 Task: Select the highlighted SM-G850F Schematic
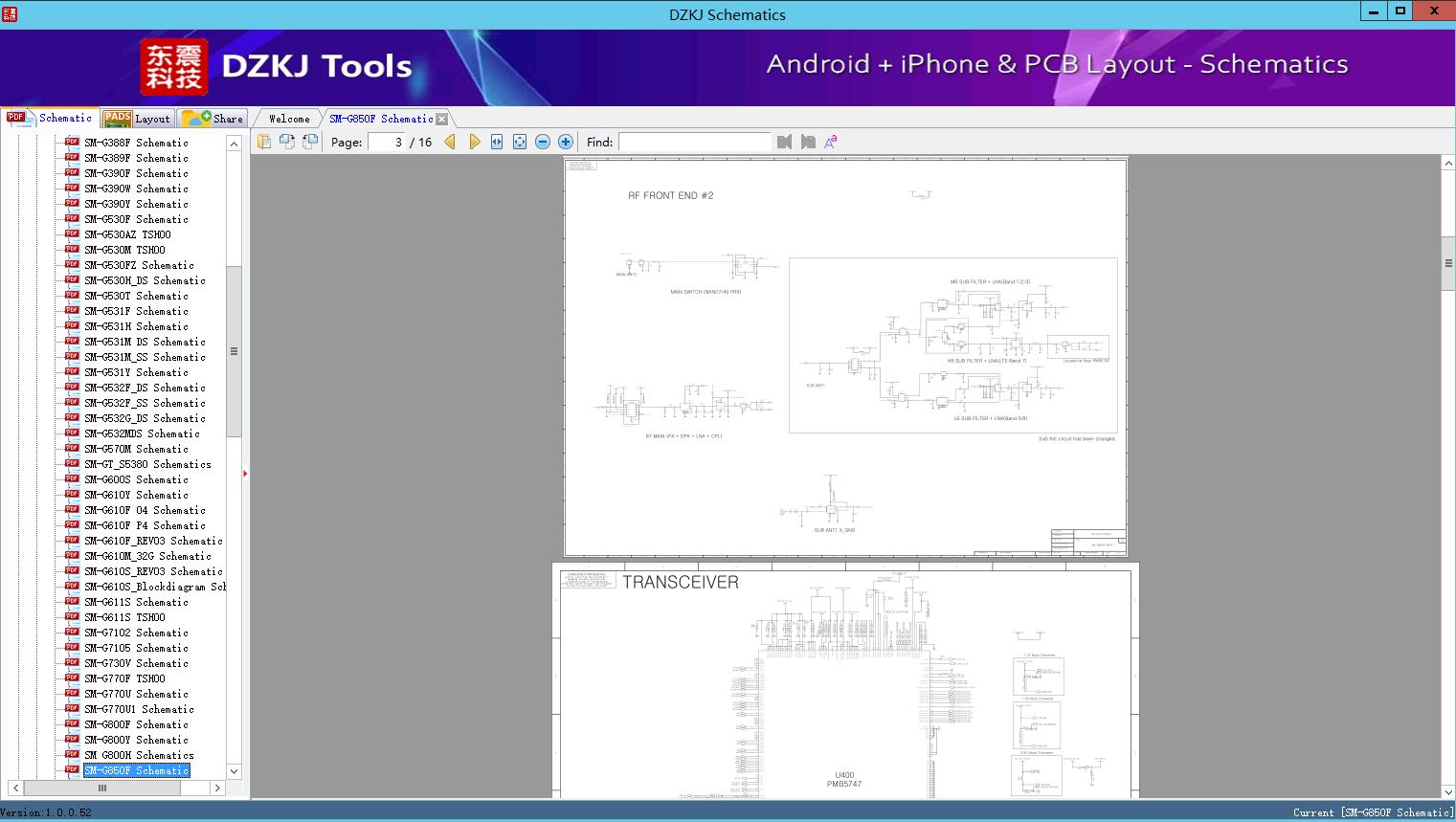136,770
